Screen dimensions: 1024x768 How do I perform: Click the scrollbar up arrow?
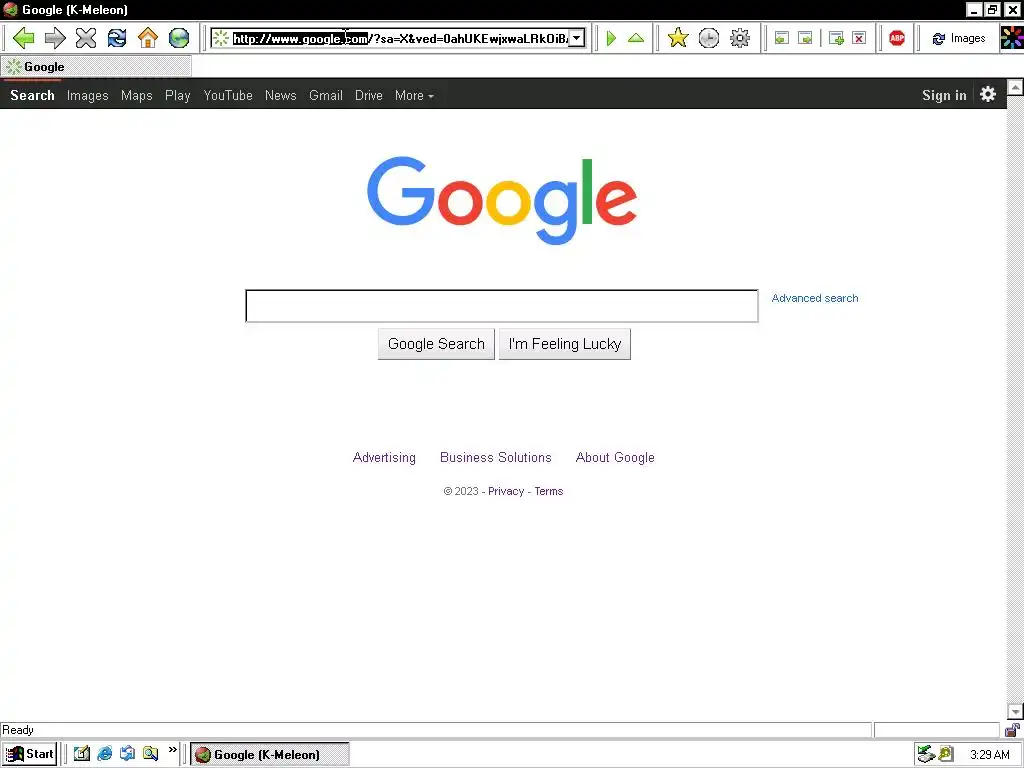pyautogui.click(x=1015, y=87)
